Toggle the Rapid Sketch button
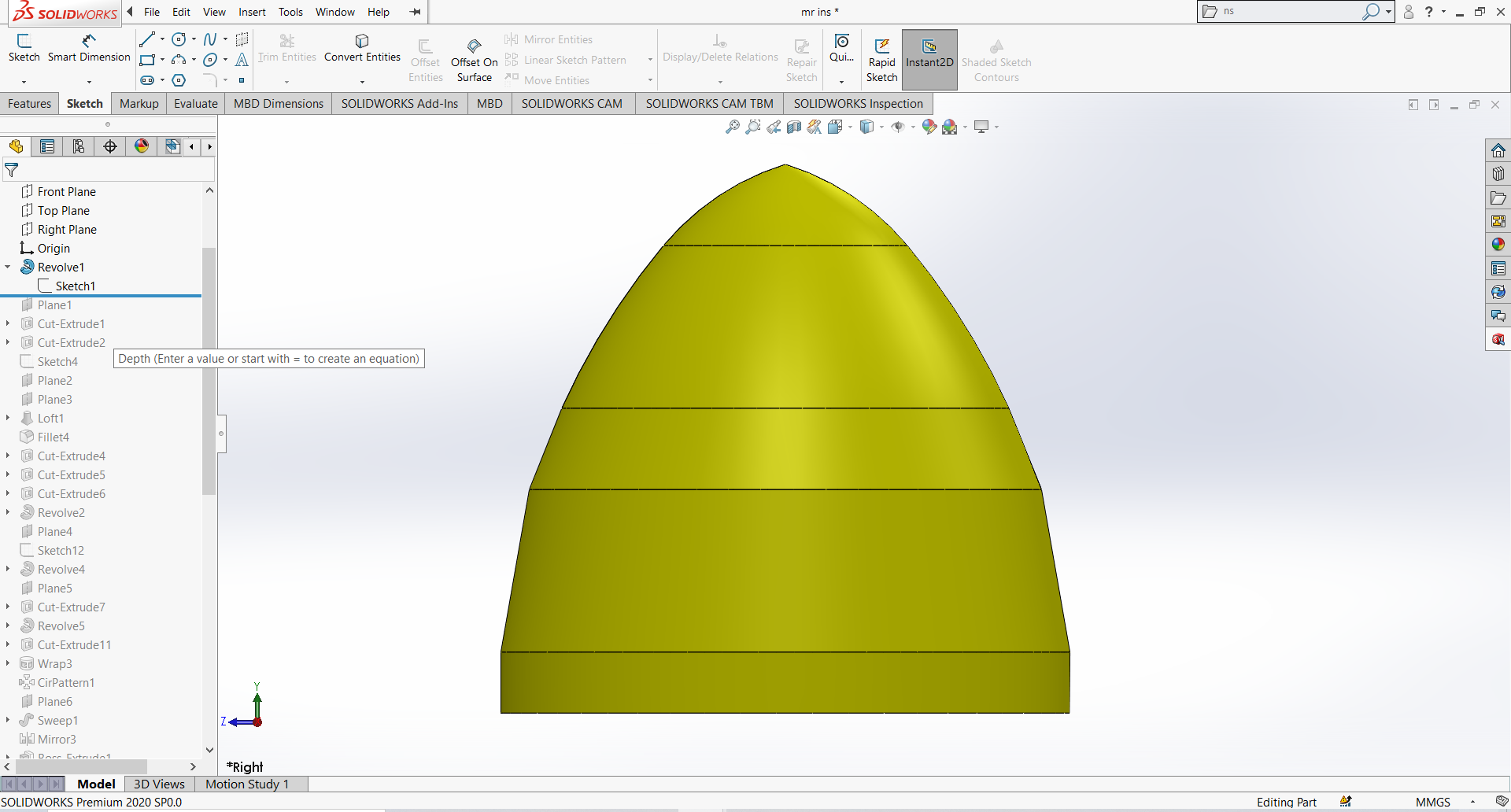 click(x=882, y=60)
